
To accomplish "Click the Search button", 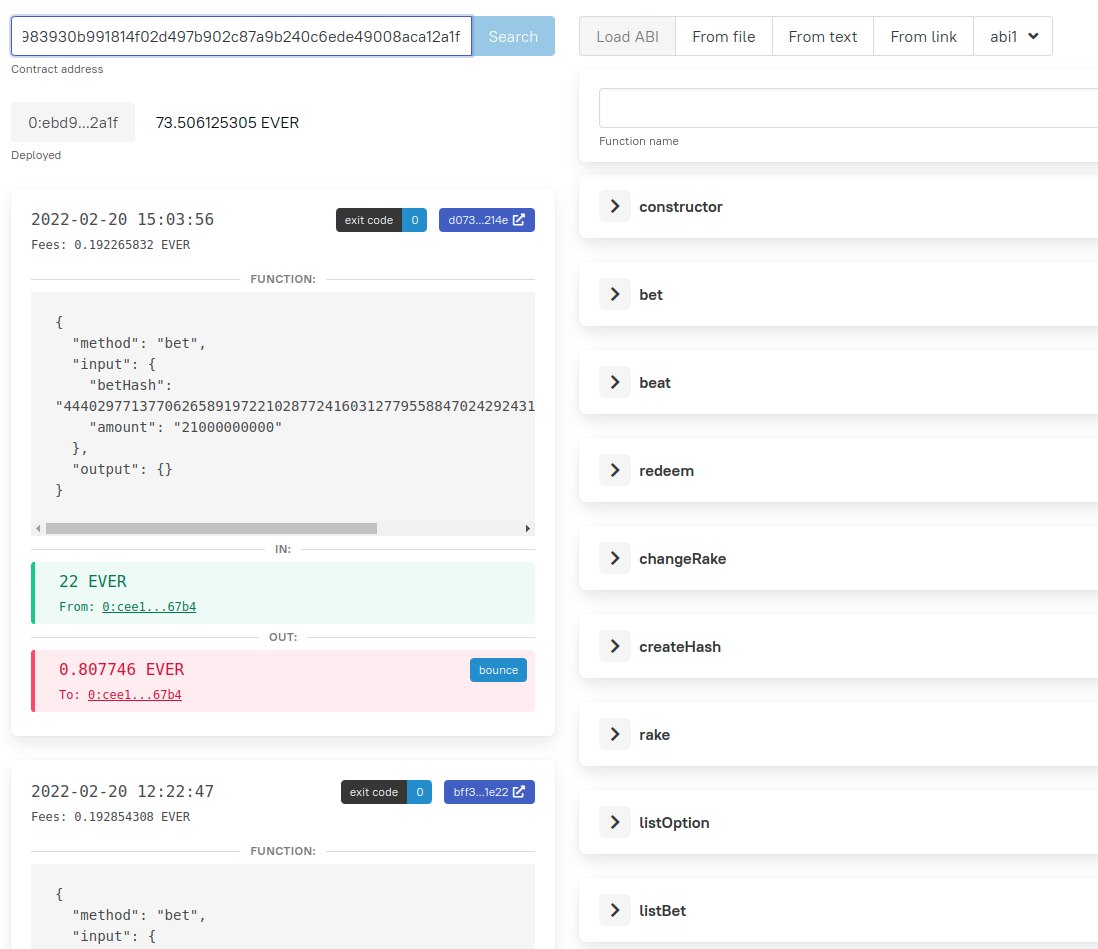I will pos(513,36).
